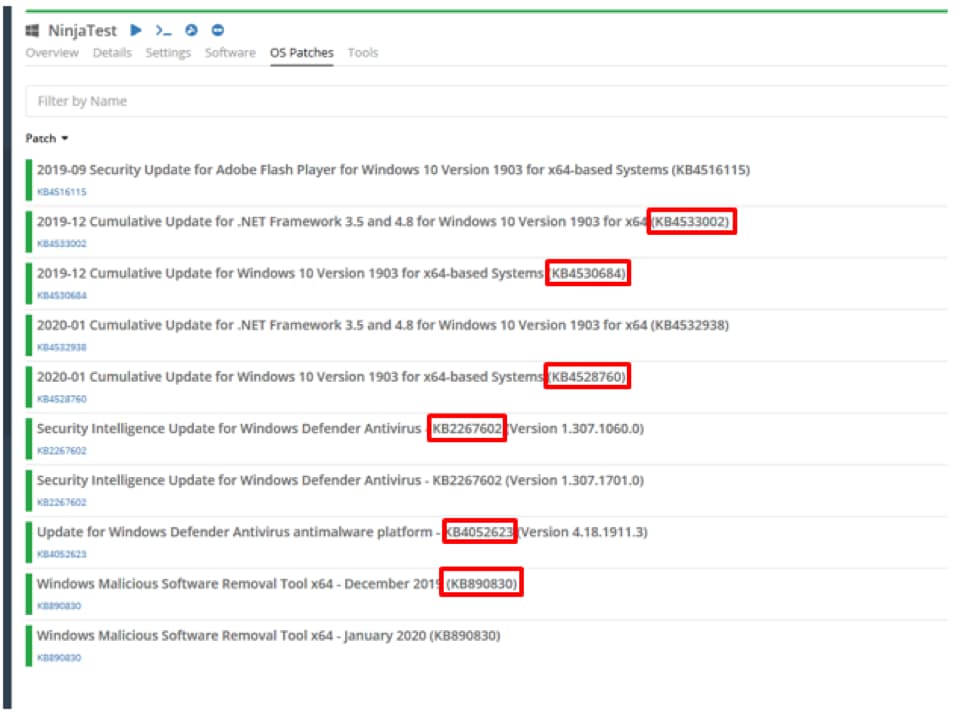Screen dimensions: 974x714
Task: Click the KB4052623 link under antimalware platform update
Action: point(62,554)
